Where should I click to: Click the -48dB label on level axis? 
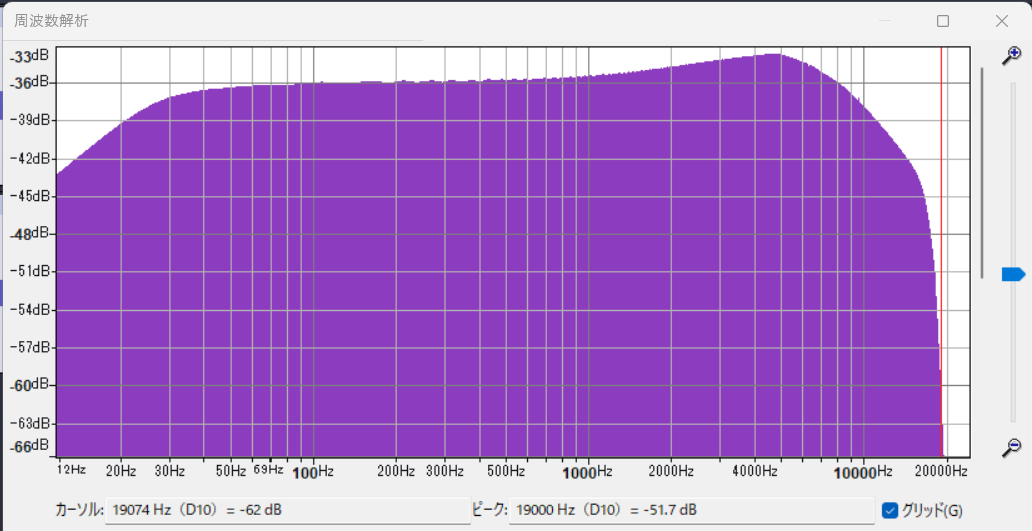pos(29,234)
